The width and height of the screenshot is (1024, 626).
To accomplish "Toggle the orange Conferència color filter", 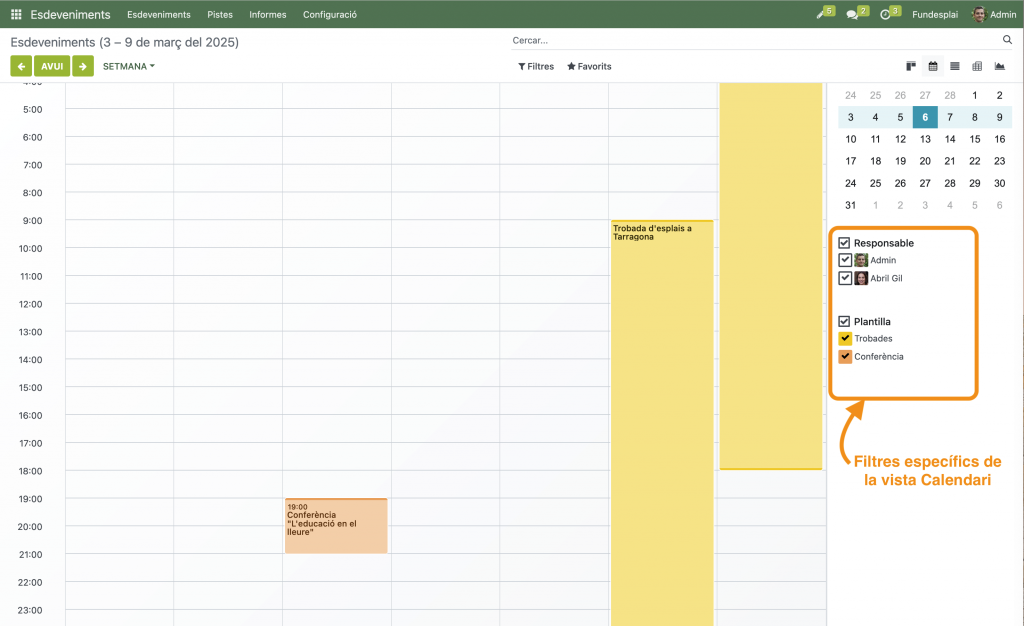I will (845, 357).
